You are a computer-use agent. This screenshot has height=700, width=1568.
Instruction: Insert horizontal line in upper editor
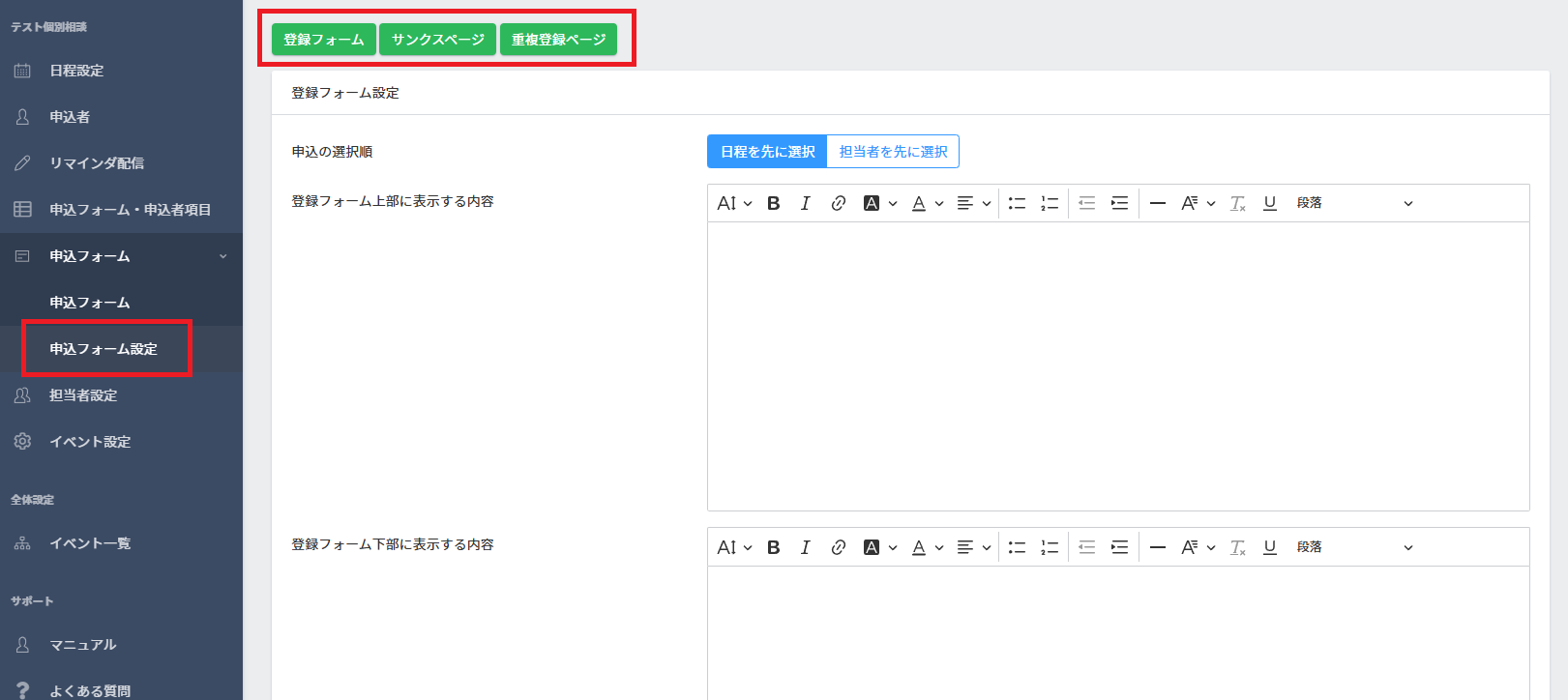pyautogui.click(x=1157, y=203)
